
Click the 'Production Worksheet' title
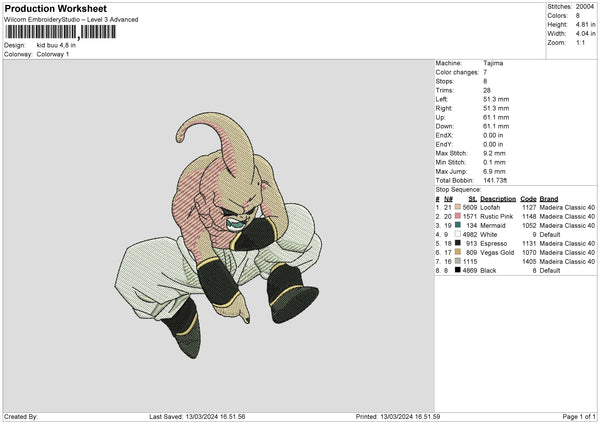click(55, 8)
